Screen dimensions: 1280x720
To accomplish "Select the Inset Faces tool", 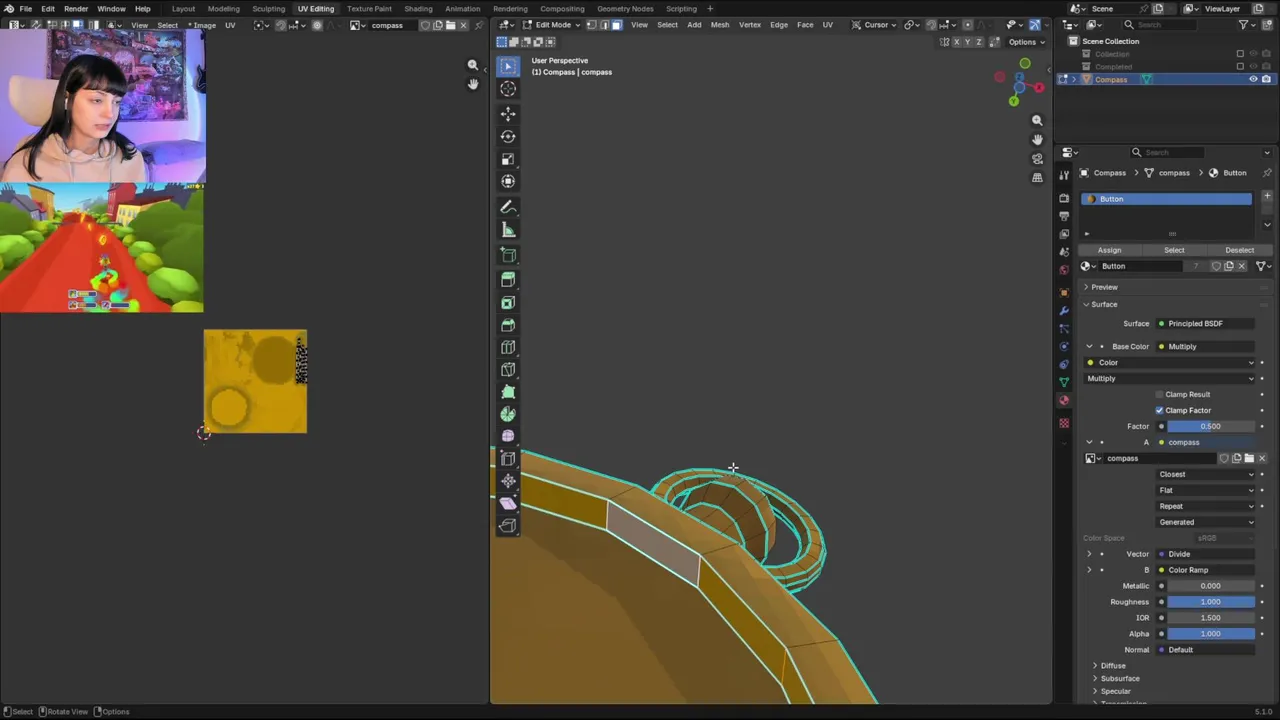I will click(x=508, y=302).
